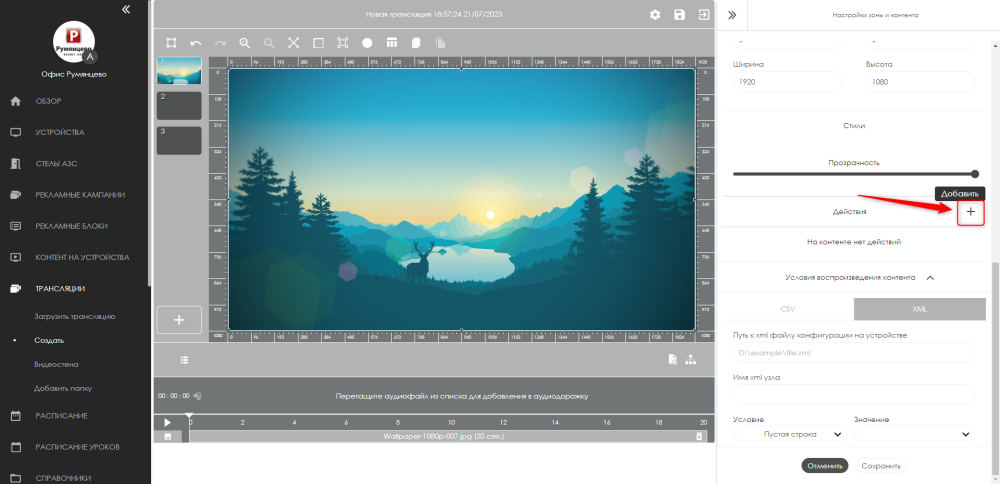This screenshot has width=1000, height=484.
Task: Click the circle shape tool in the toolbar
Action: pos(367,43)
